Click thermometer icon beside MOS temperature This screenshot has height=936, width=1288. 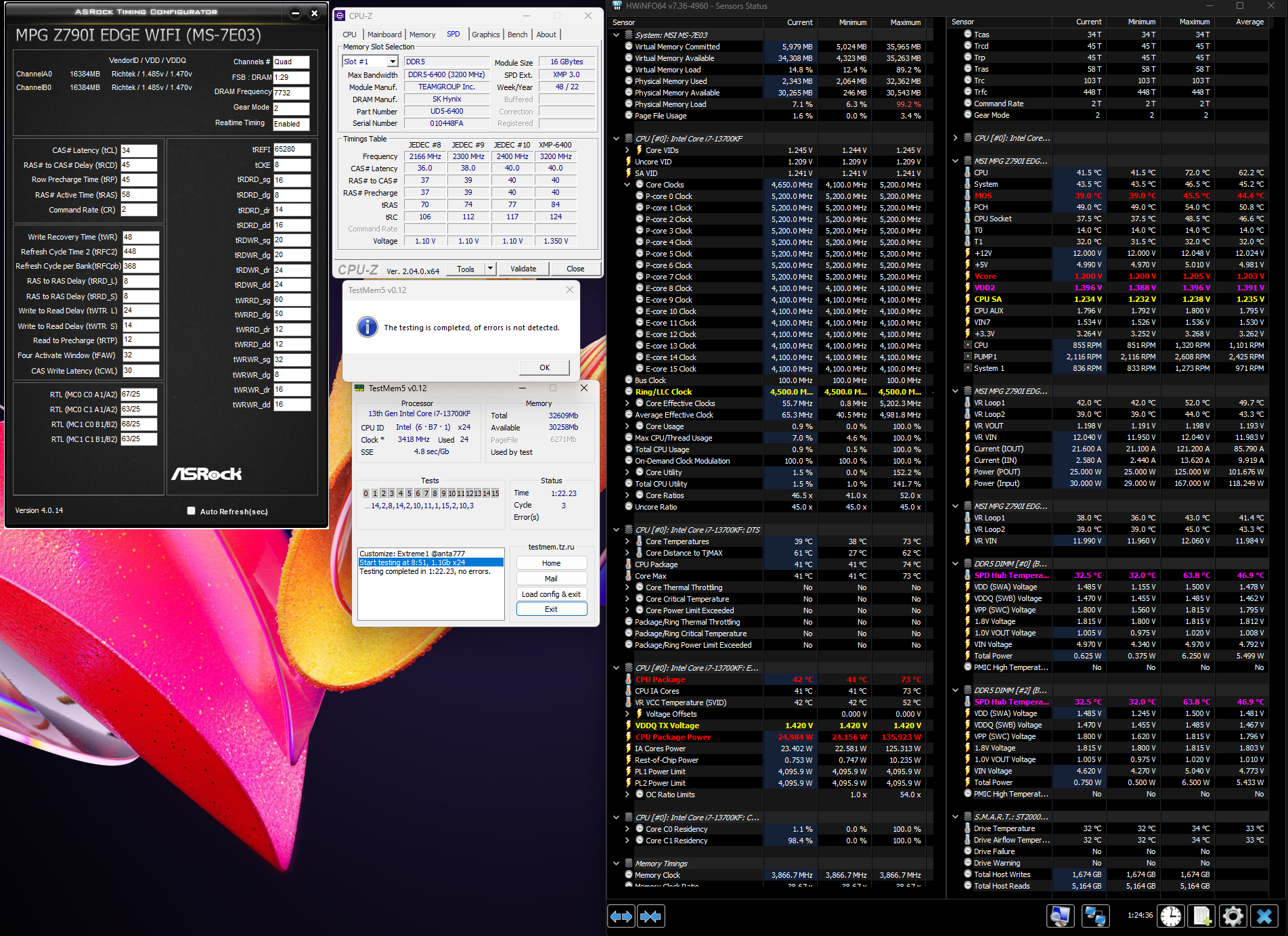pos(968,196)
